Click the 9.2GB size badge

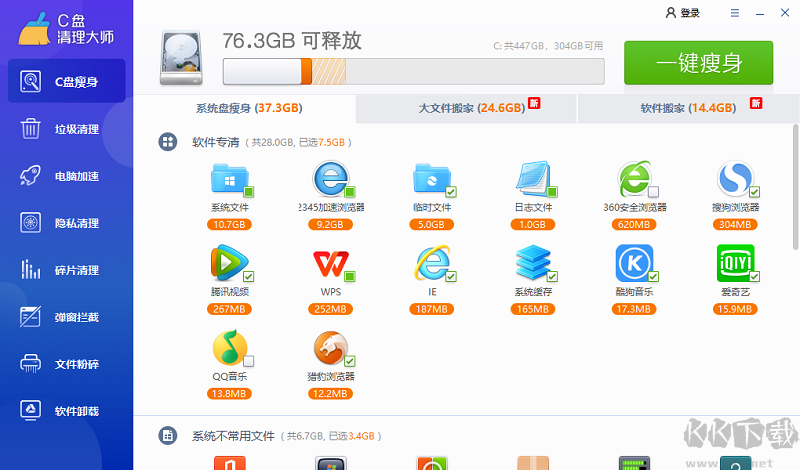pos(330,225)
